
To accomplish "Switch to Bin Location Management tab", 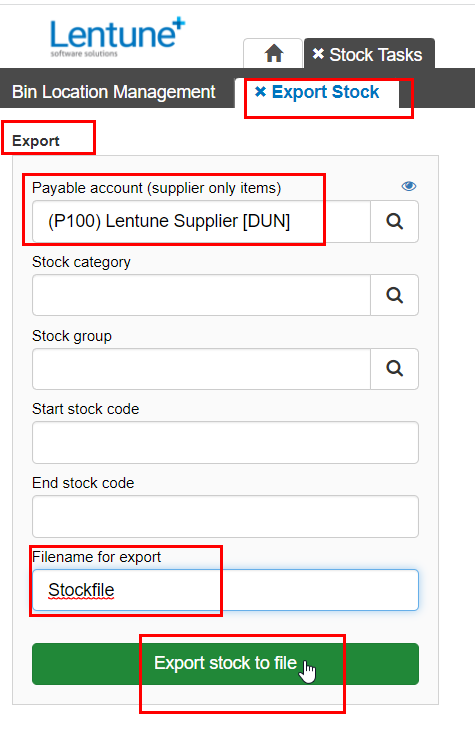I will [114, 92].
